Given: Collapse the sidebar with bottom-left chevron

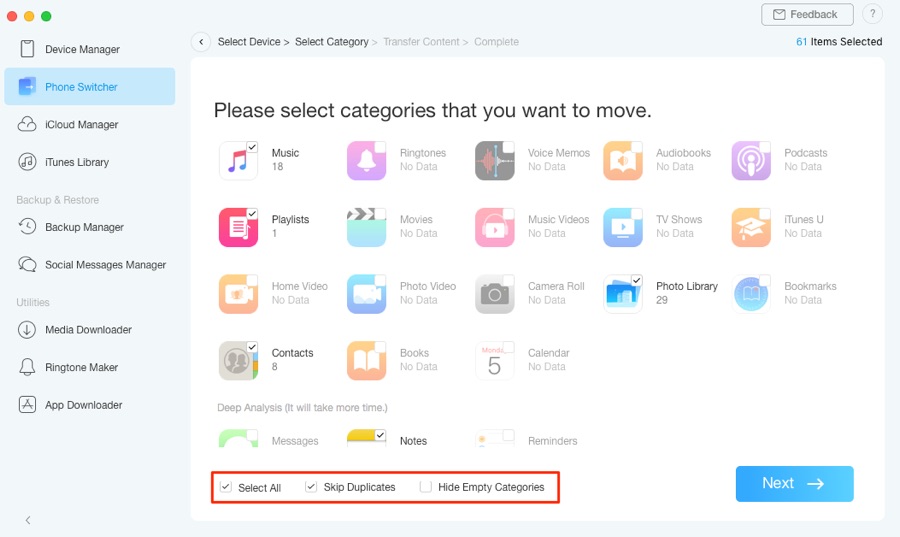Looking at the screenshot, I should click(x=28, y=520).
